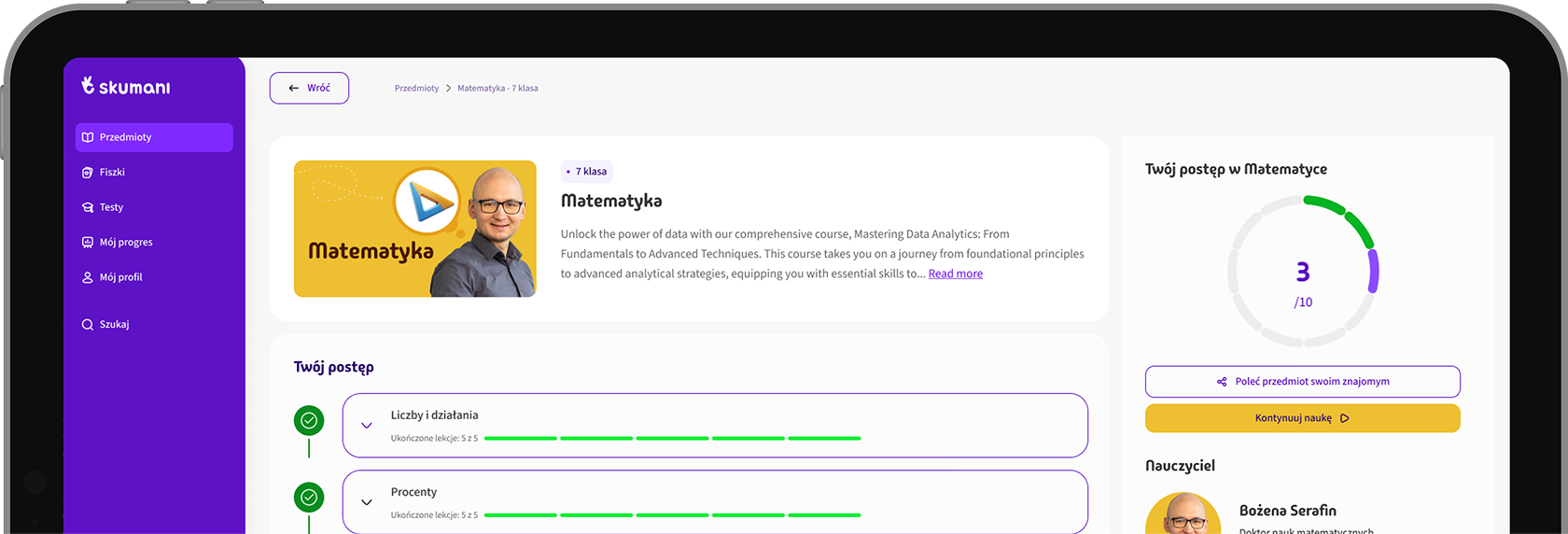Expand the Liczby i działania section chevron
This screenshot has width=1568, height=534.
pyautogui.click(x=367, y=426)
